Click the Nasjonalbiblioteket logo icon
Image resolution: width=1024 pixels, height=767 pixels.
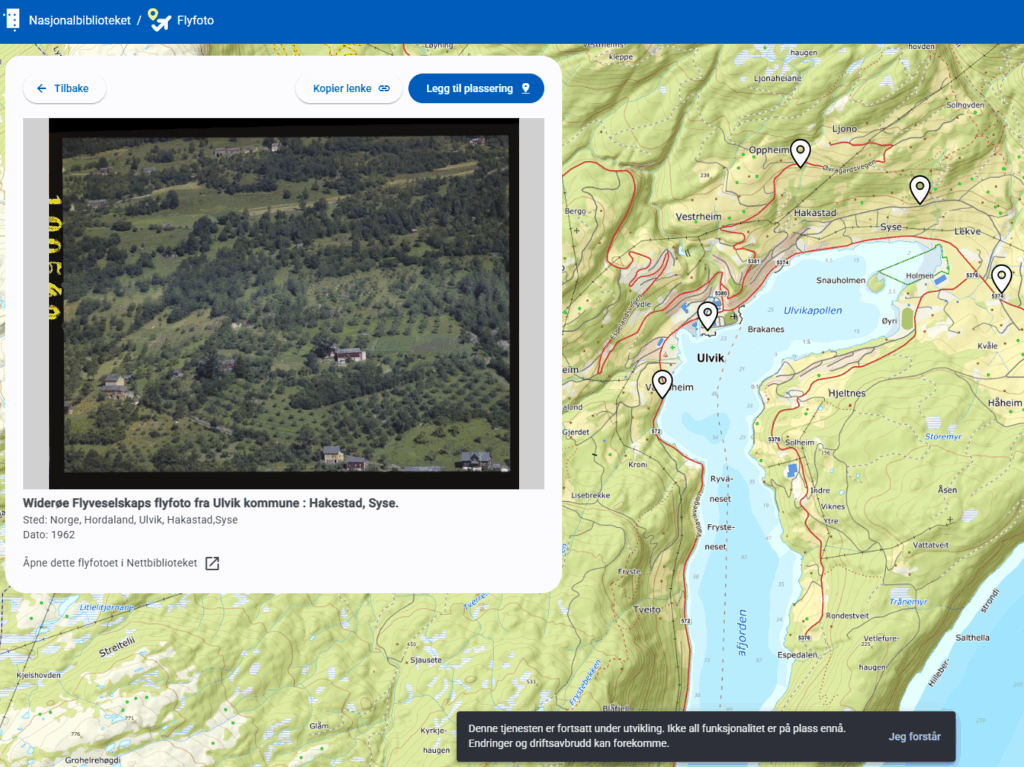(x=12, y=20)
